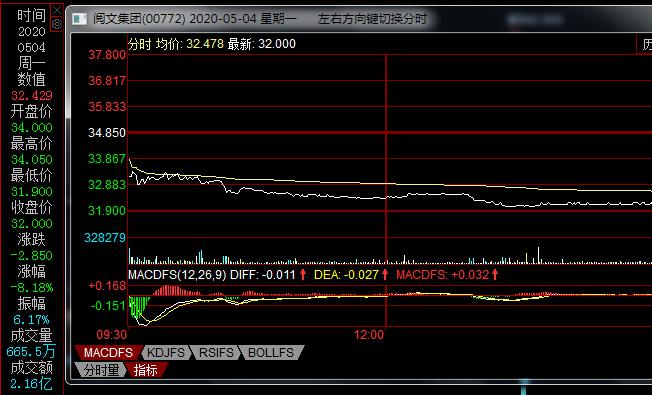Click the red arrow next to DEA value

385,274
